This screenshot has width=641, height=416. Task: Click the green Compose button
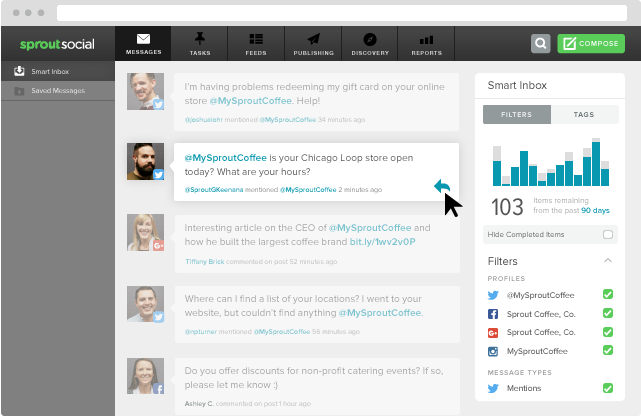591,43
